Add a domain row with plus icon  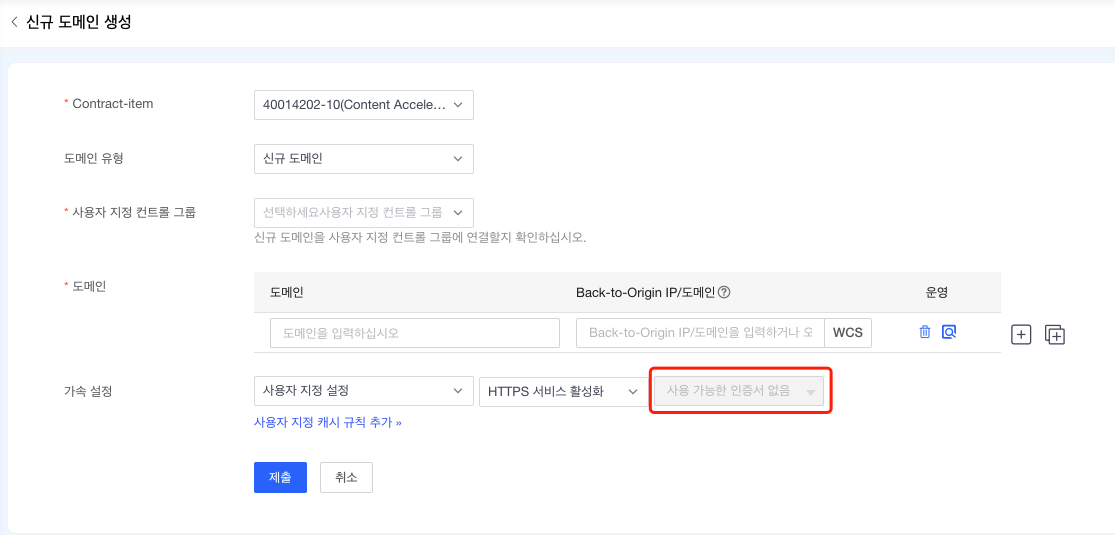click(1021, 335)
